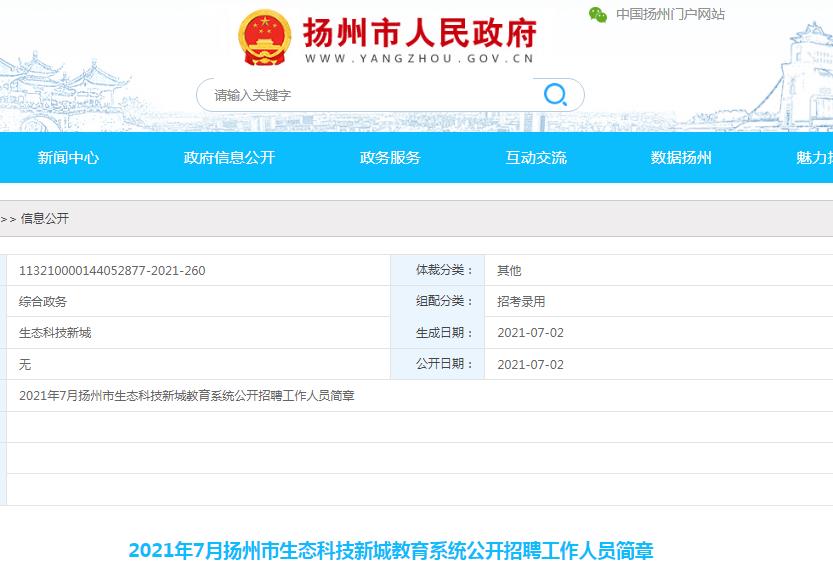Click the national emblem logo
Screen dimensions: 833x574
265,38
